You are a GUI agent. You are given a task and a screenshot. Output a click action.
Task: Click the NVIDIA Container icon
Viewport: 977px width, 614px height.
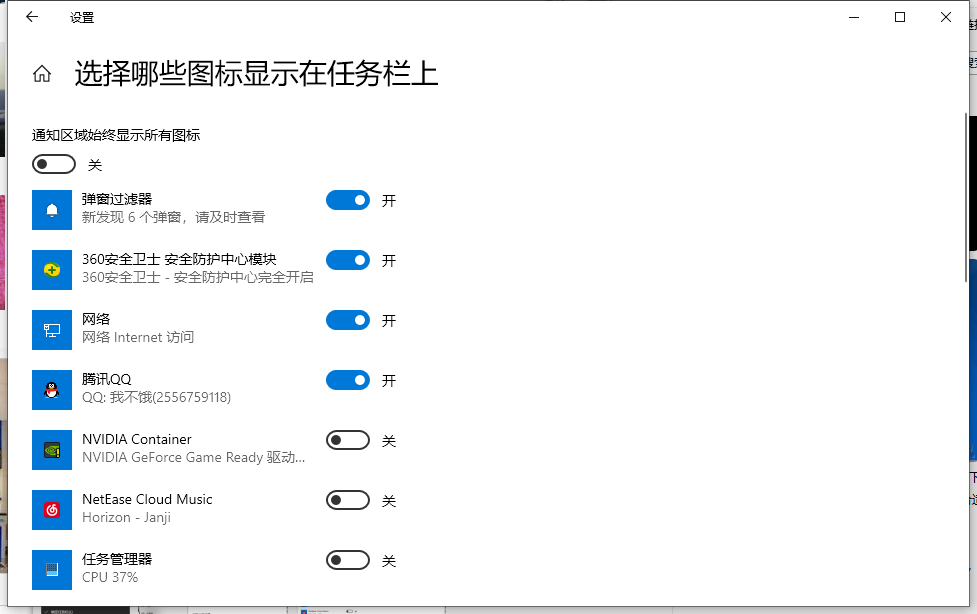(x=52, y=449)
